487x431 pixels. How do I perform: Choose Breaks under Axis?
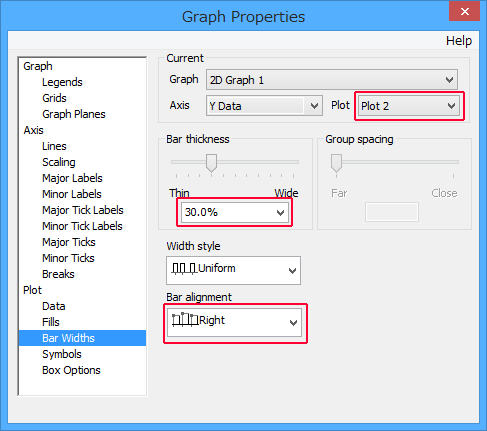tap(58, 274)
